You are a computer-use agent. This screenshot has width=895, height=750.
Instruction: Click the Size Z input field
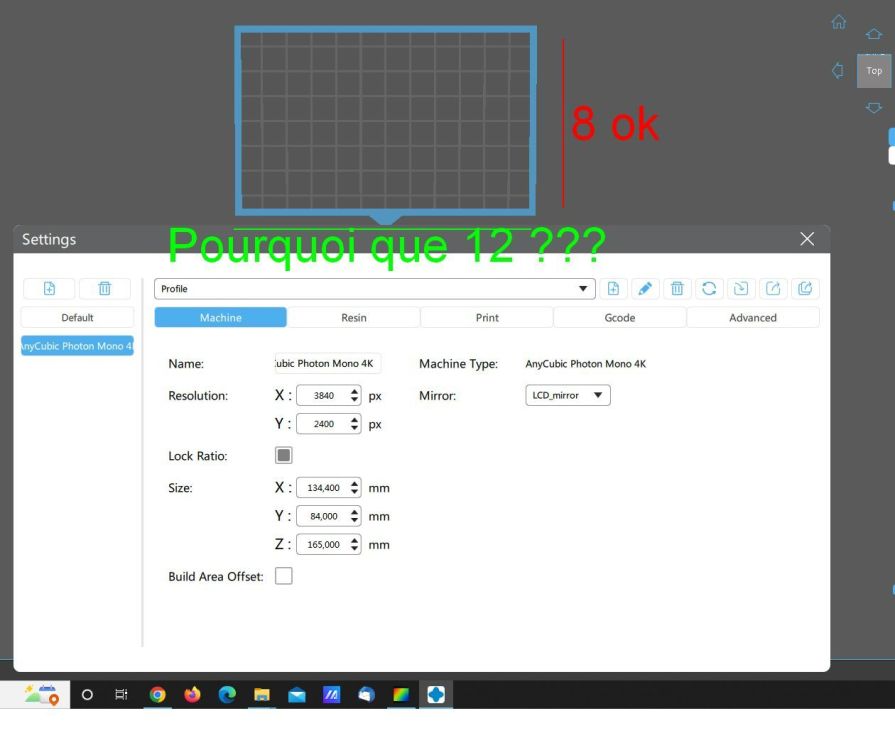pyautogui.click(x=323, y=545)
